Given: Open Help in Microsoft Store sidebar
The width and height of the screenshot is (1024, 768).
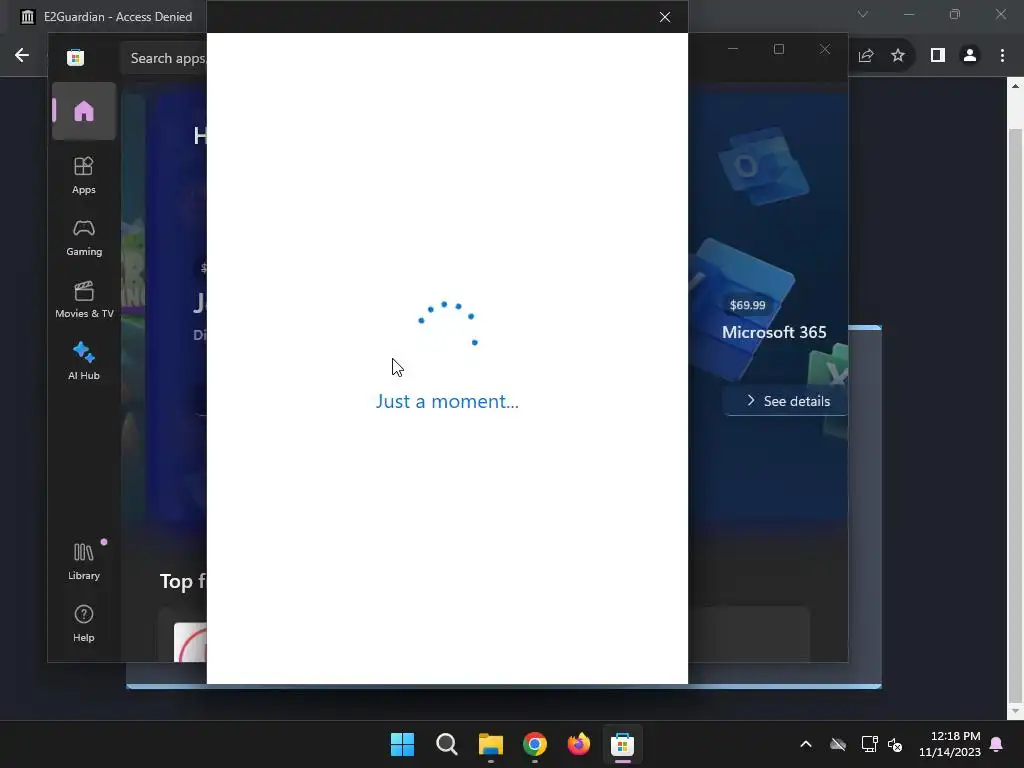Looking at the screenshot, I should click(x=84, y=624).
